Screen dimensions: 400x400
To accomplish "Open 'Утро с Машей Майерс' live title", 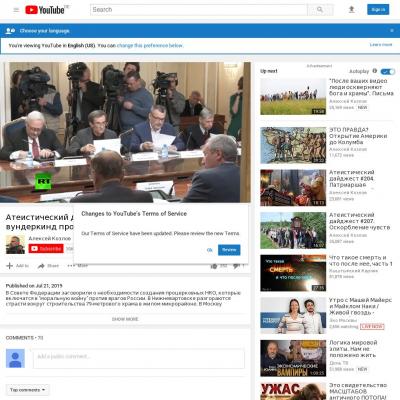I will [x=360, y=306].
